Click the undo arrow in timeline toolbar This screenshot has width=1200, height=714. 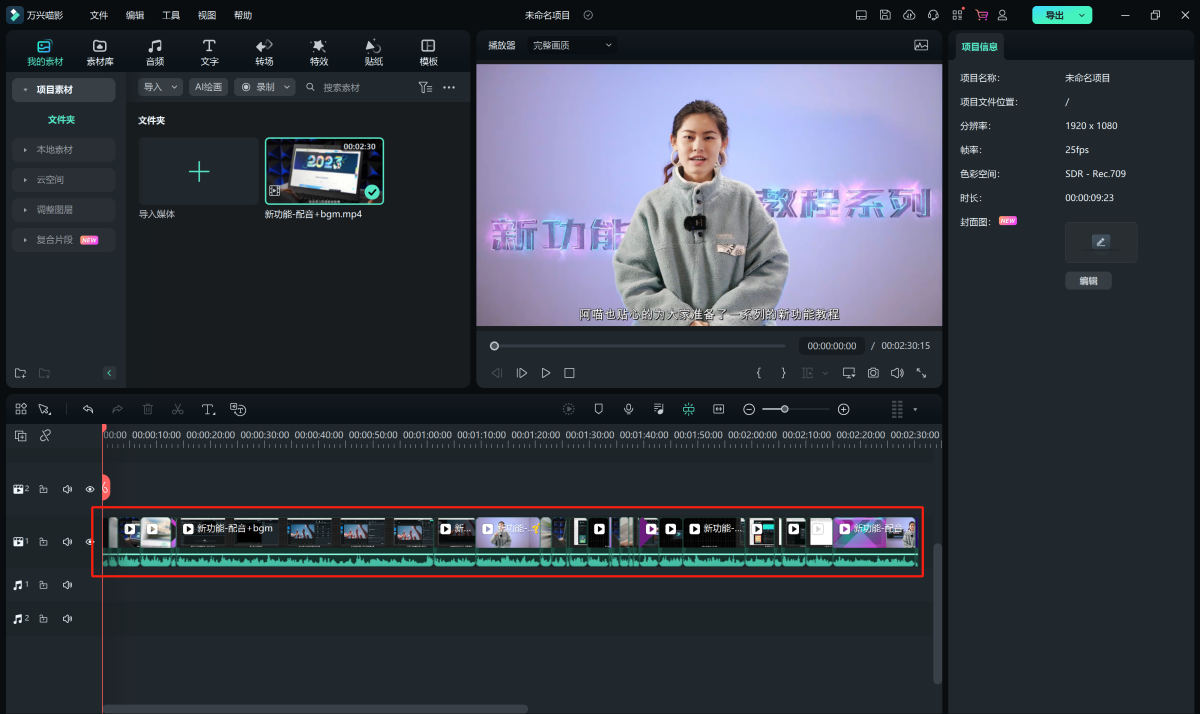[x=88, y=409]
